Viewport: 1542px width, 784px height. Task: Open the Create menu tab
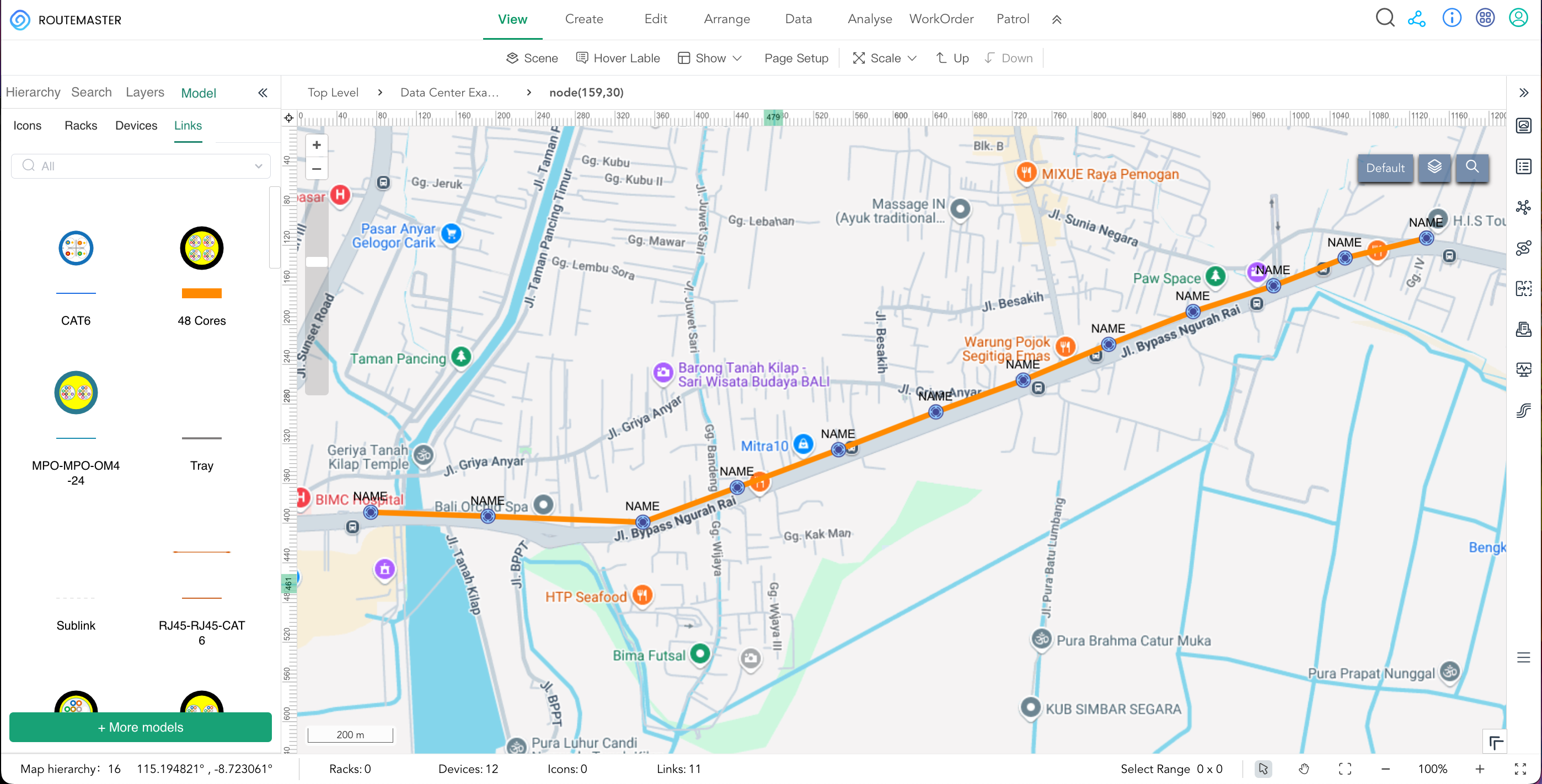pos(583,19)
